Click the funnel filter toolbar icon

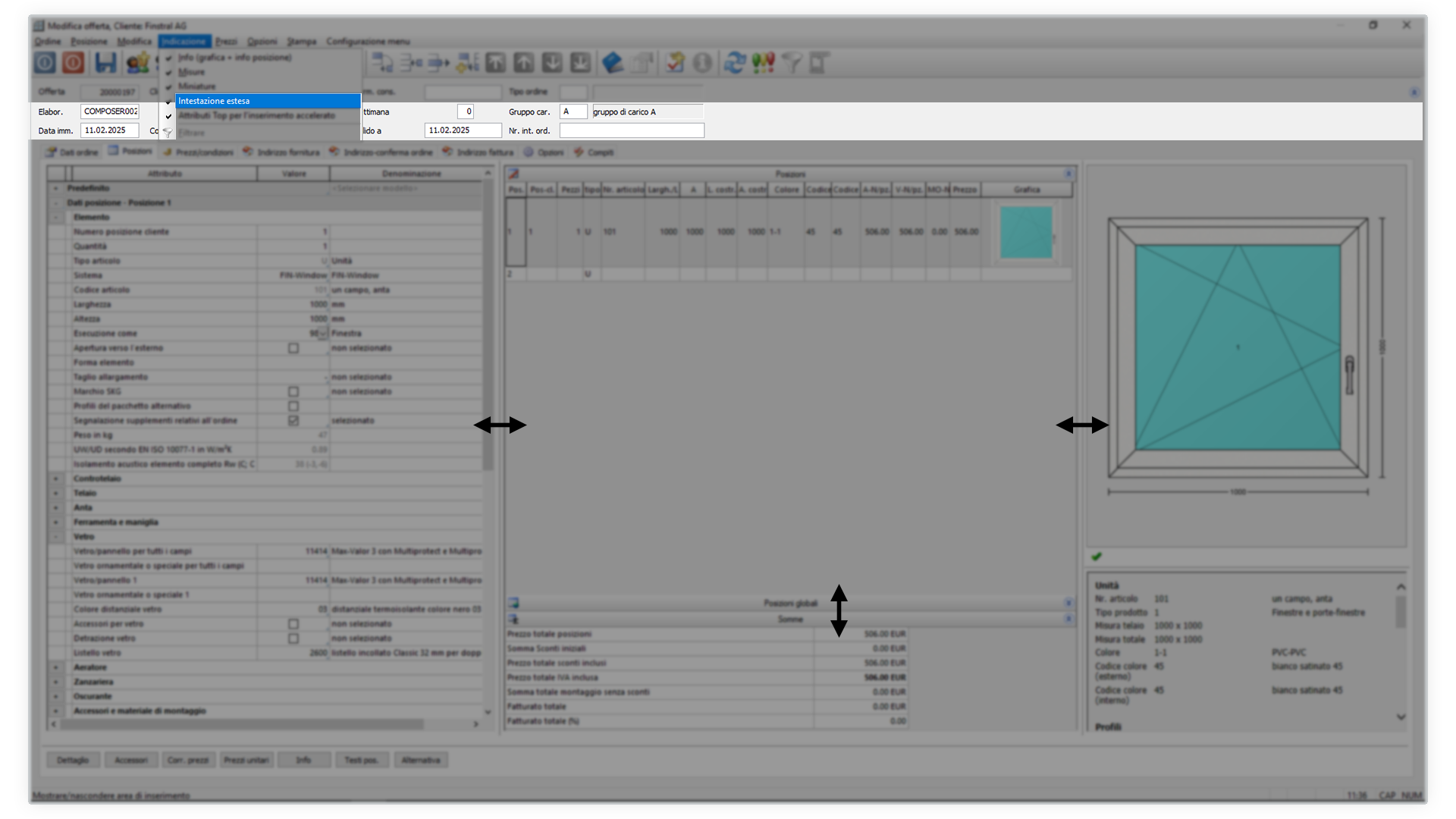pyautogui.click(x=791, y=62)
